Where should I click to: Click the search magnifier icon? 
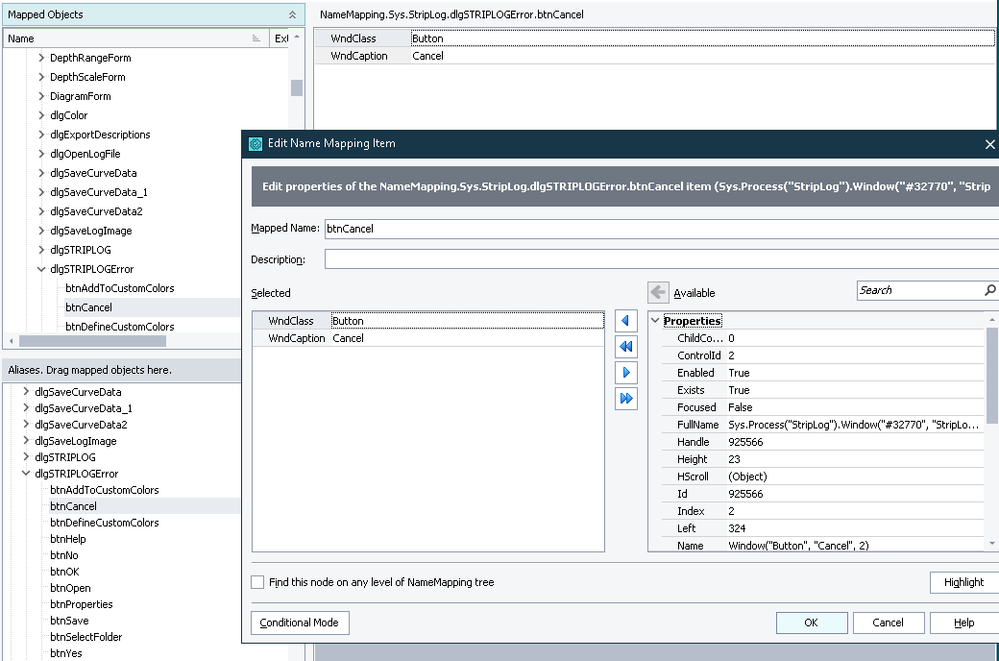[x=990, y=290]
